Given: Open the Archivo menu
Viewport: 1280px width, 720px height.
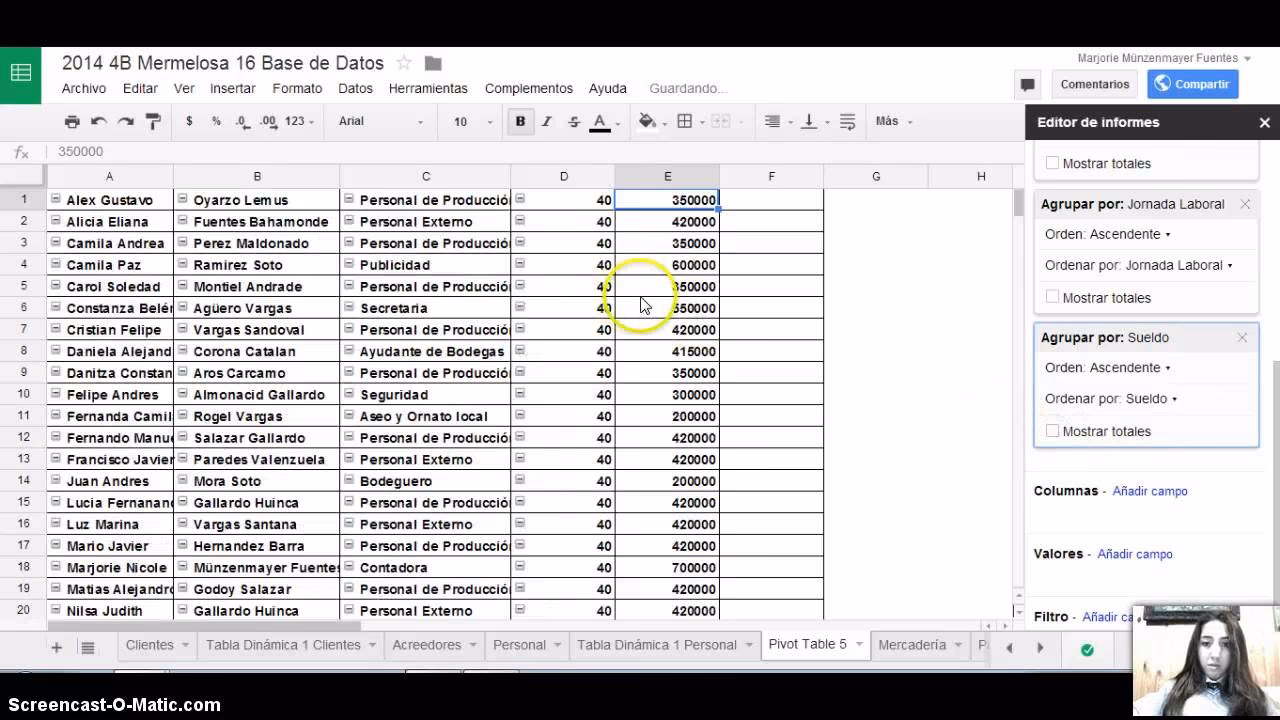Looking at the screenshot, I should (x=84, y=88).
